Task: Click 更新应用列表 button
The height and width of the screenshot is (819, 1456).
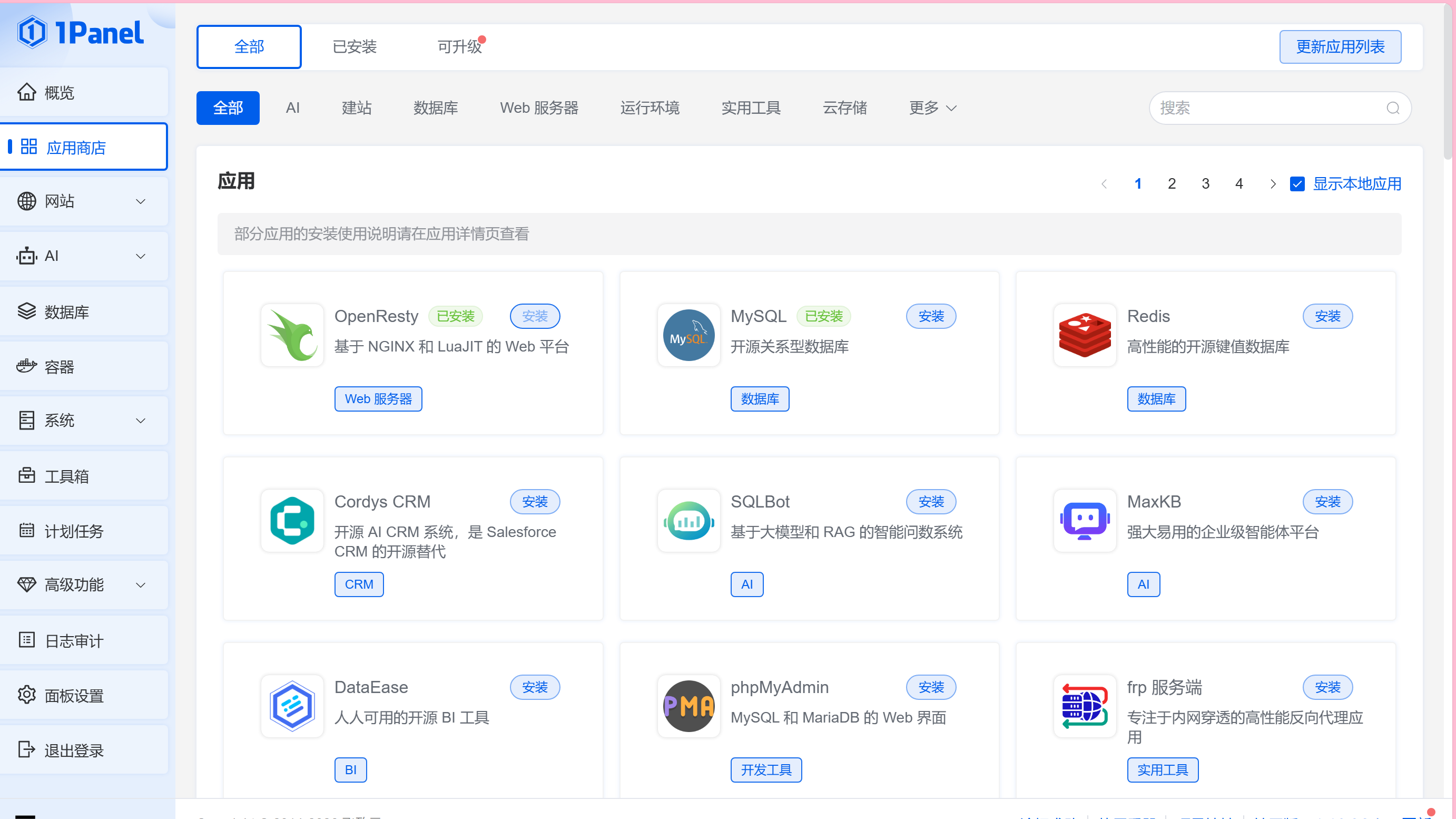Action: tap(1340, 47)
